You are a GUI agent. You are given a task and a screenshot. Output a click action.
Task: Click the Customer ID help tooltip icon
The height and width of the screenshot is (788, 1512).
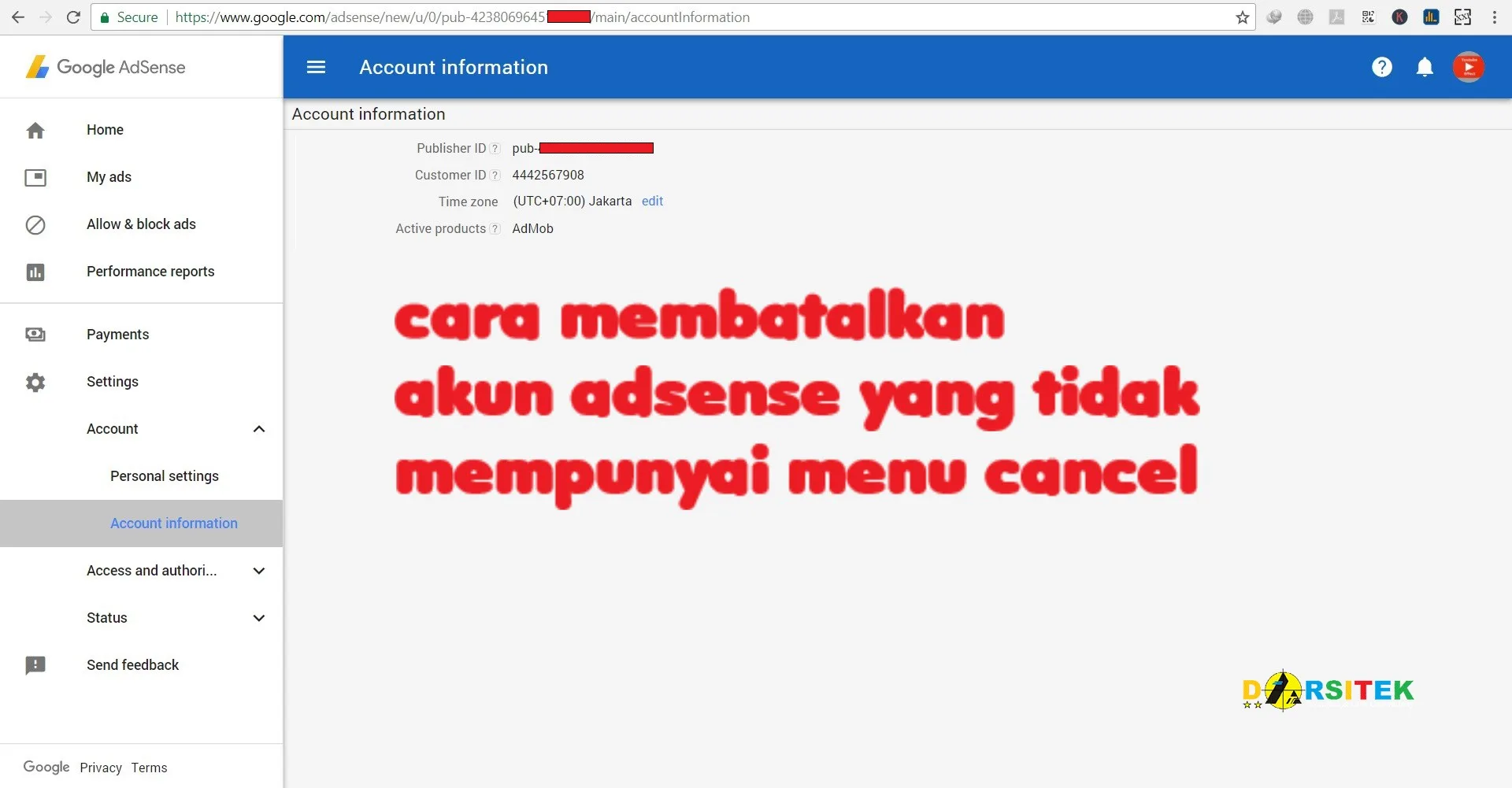tap(495, 175)
